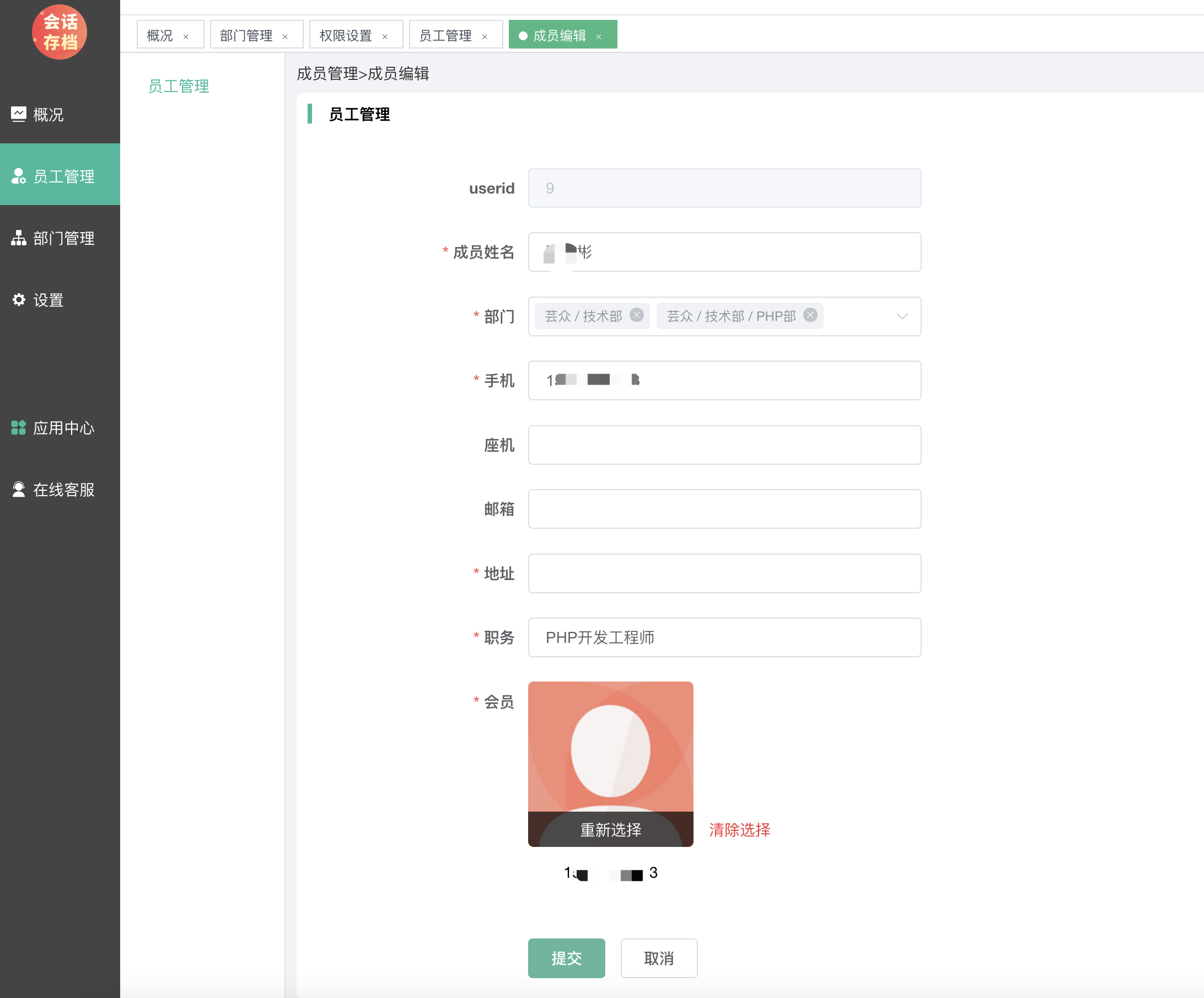Image resolution: width=1204 pixels, height=998 pixels.
Task: Switch to the 部门管理 tab
Action: pyautogui.click(x=246, y=35)
